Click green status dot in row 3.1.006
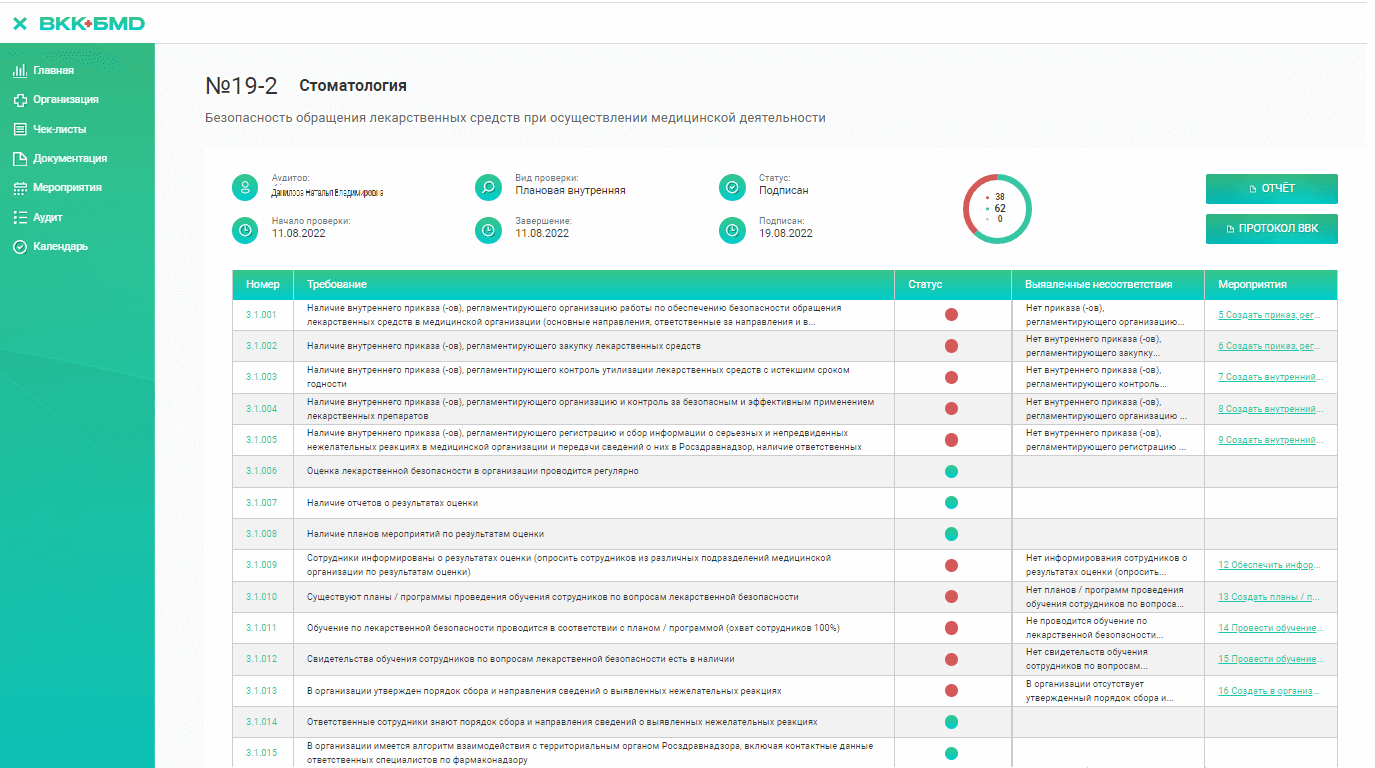The height and width of the screenshot is (768, 1375). (951, 471)
